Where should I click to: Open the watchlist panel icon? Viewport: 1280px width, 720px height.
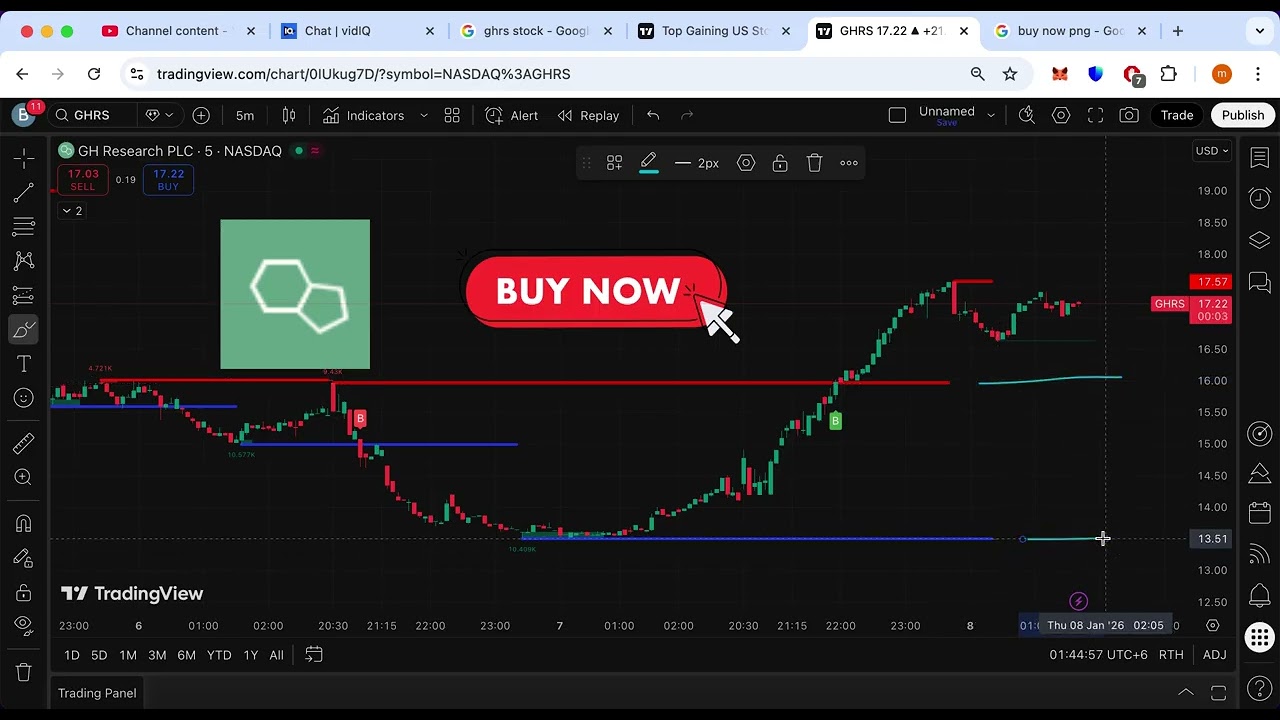point(1260,158)
